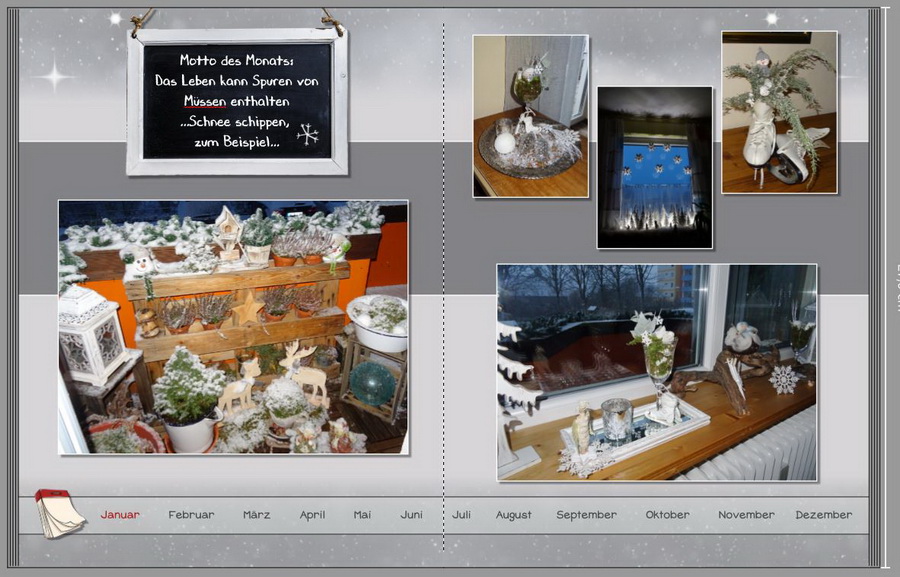Select the Mai month label

362,514
